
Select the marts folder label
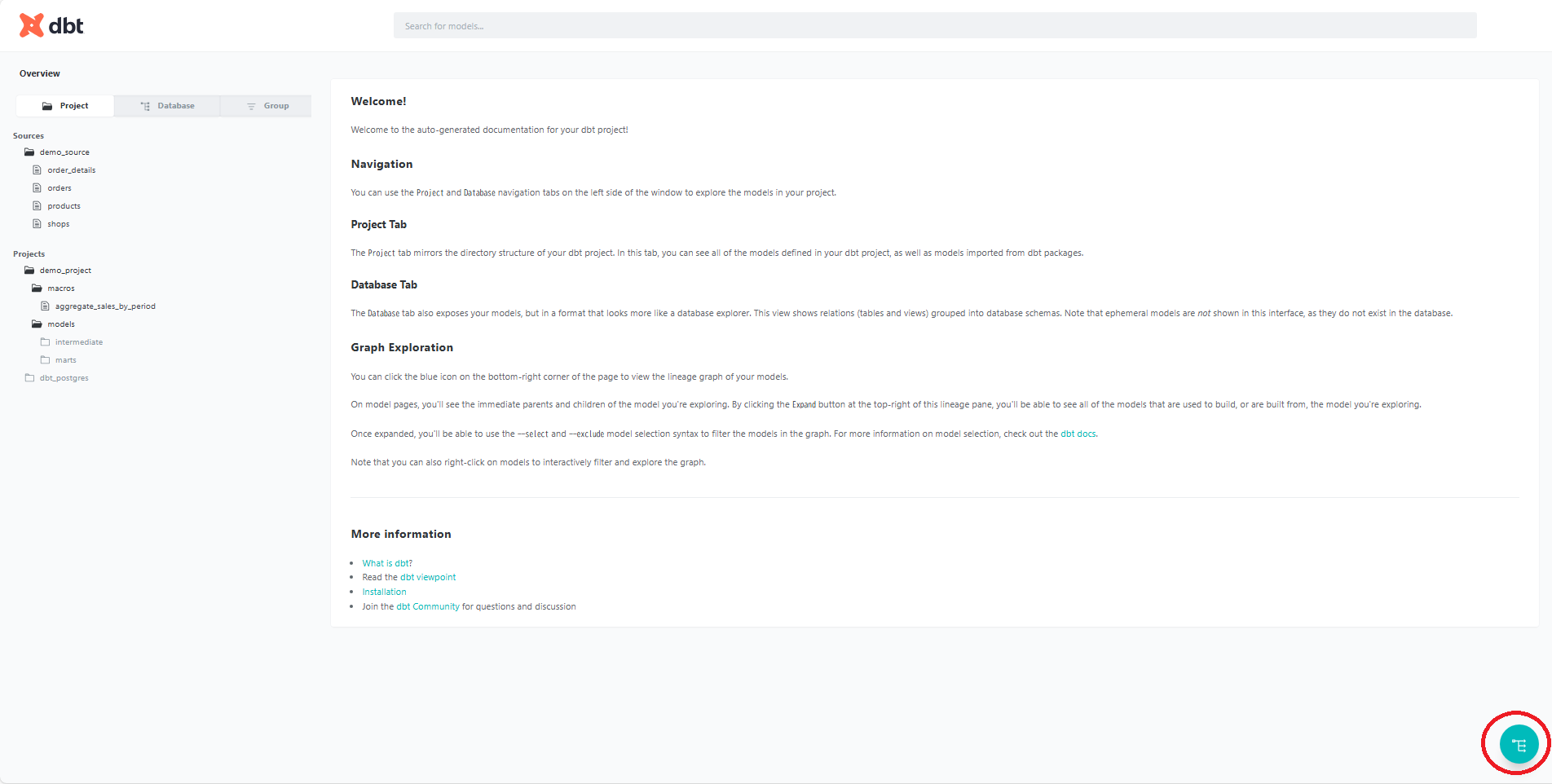click(x=66, y=360)
